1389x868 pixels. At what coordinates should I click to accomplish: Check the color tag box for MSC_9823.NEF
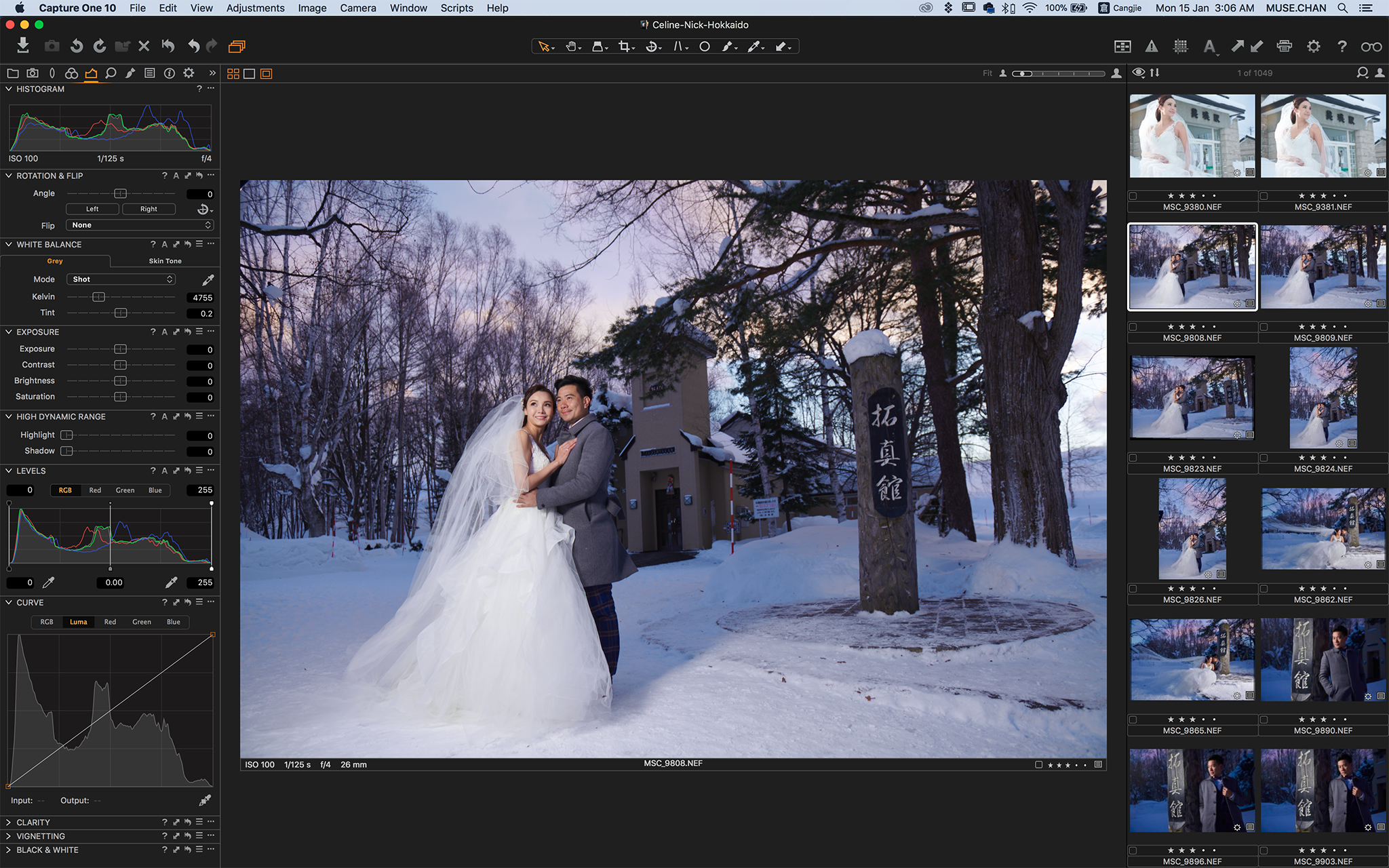[1133, 458]
